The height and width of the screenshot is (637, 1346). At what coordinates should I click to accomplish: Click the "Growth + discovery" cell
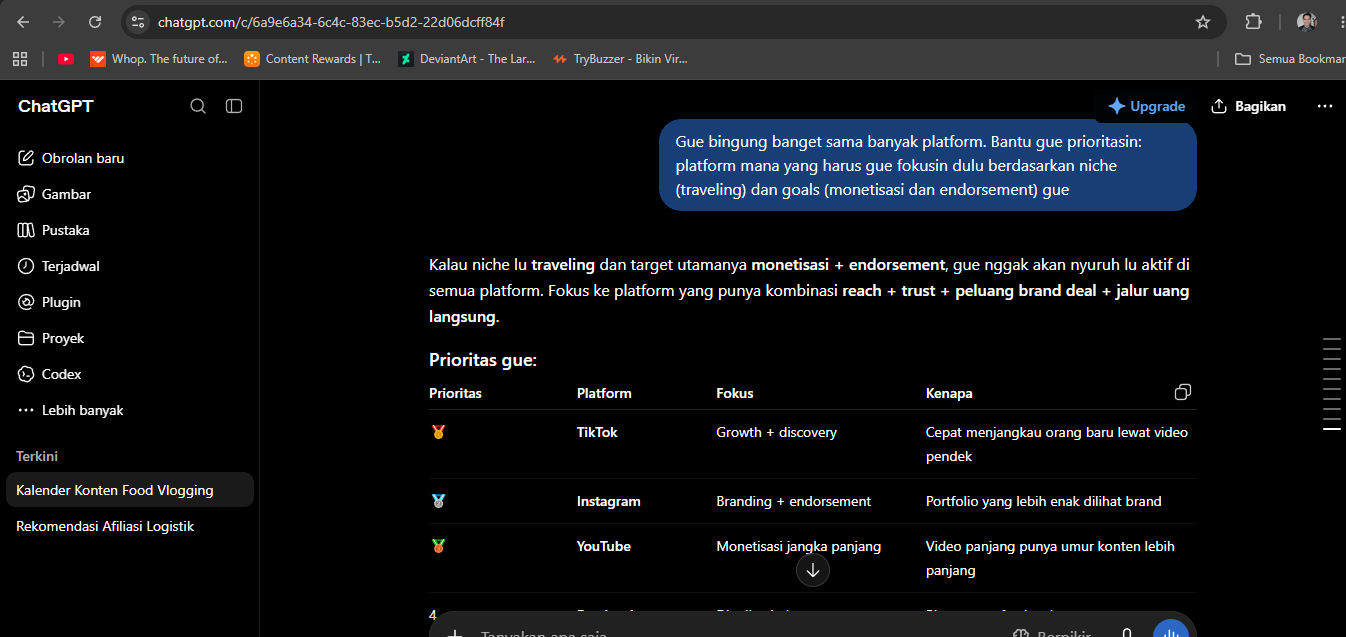(776, 432)
